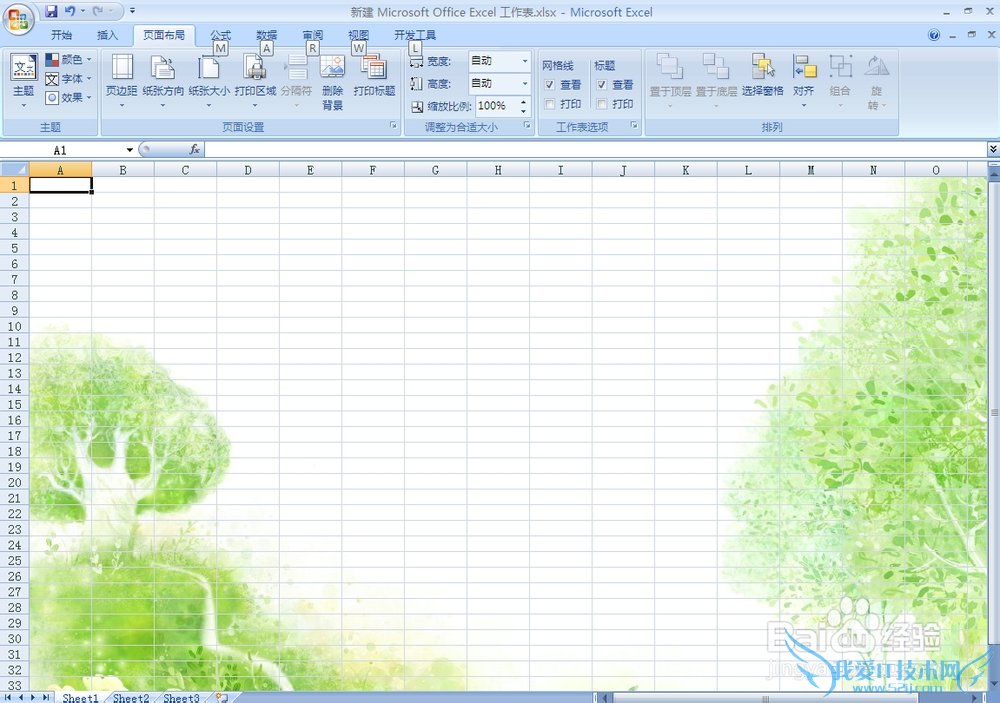Click the Help question mark icon

(934, 35)
